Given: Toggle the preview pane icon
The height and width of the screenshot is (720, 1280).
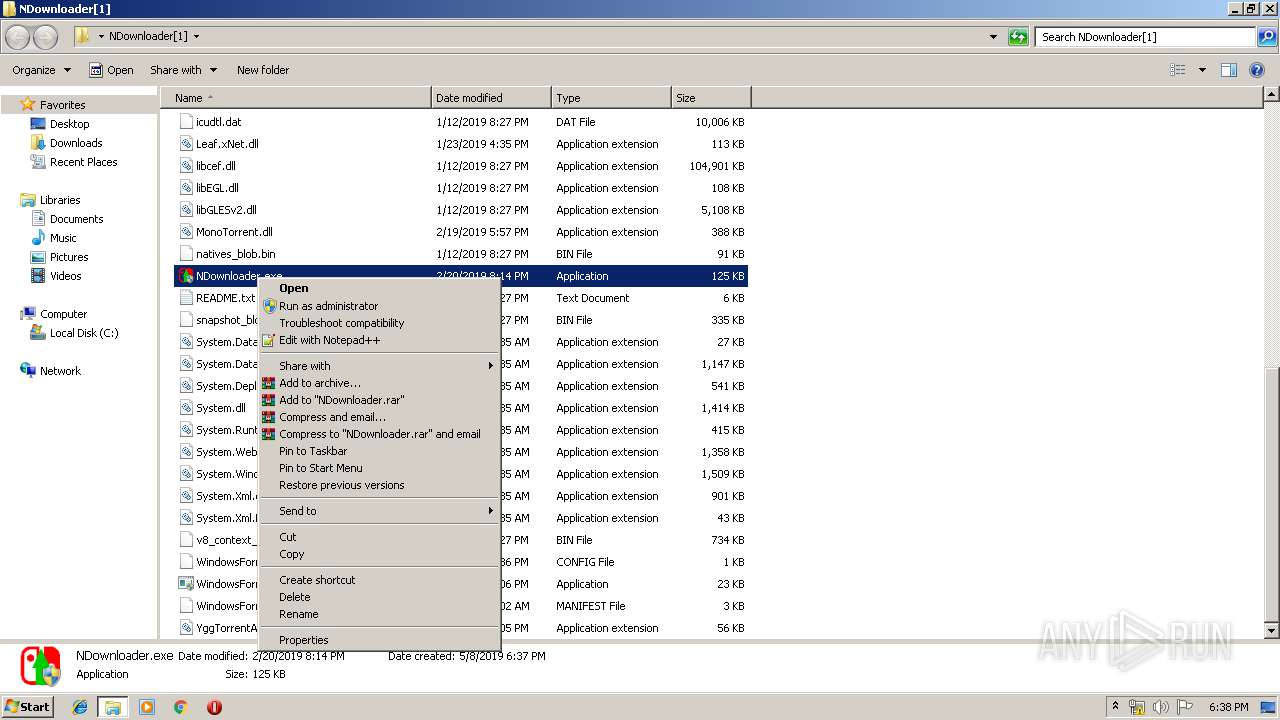Looking at the screenshot, I should 1229,70.
